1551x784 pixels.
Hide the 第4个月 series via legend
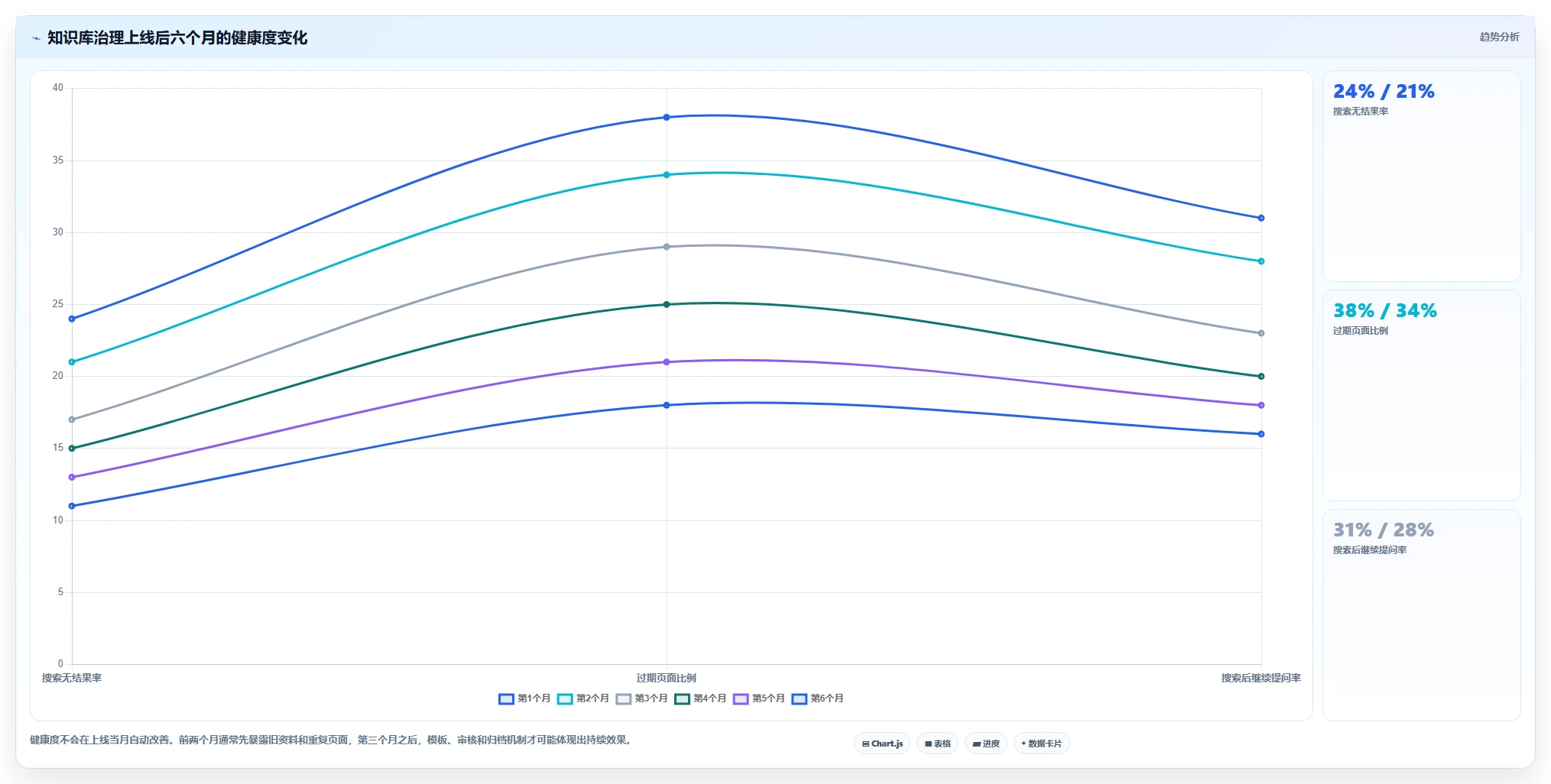click(x=700, y=698)
